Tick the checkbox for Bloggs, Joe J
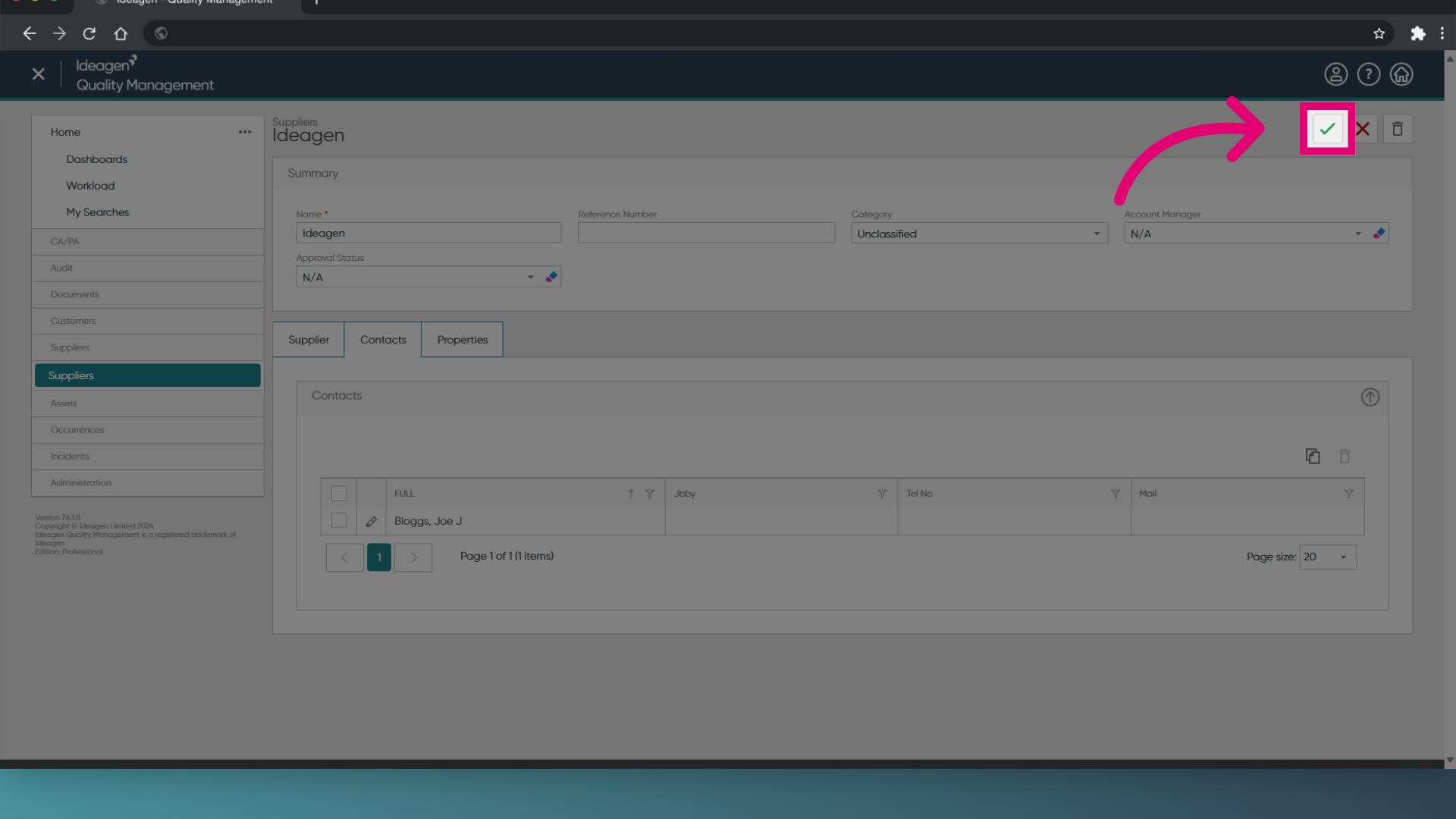This screenshot has width=1456, height=819. [x=339, y=520]
